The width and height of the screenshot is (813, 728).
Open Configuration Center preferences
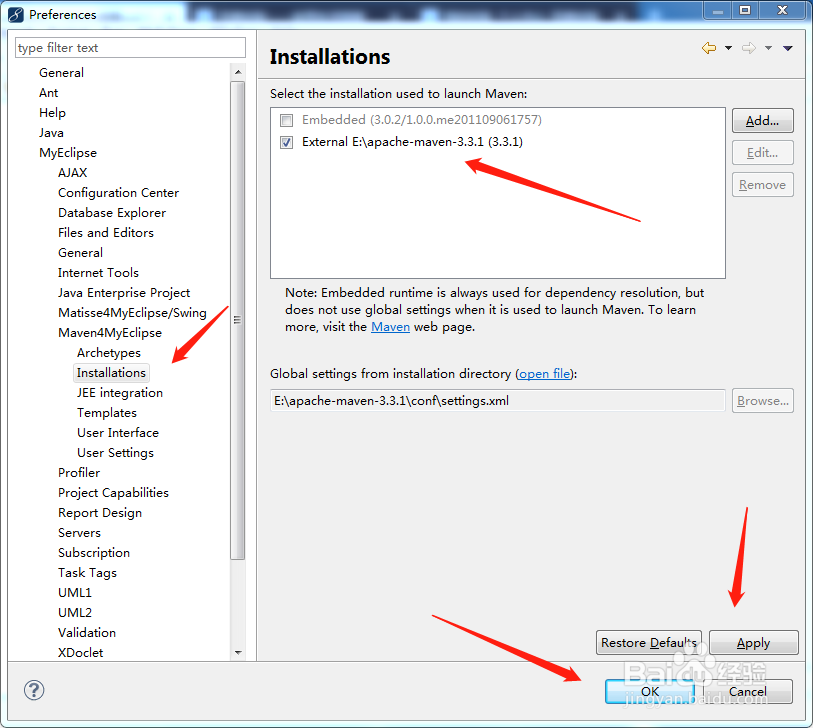(118, 193)
